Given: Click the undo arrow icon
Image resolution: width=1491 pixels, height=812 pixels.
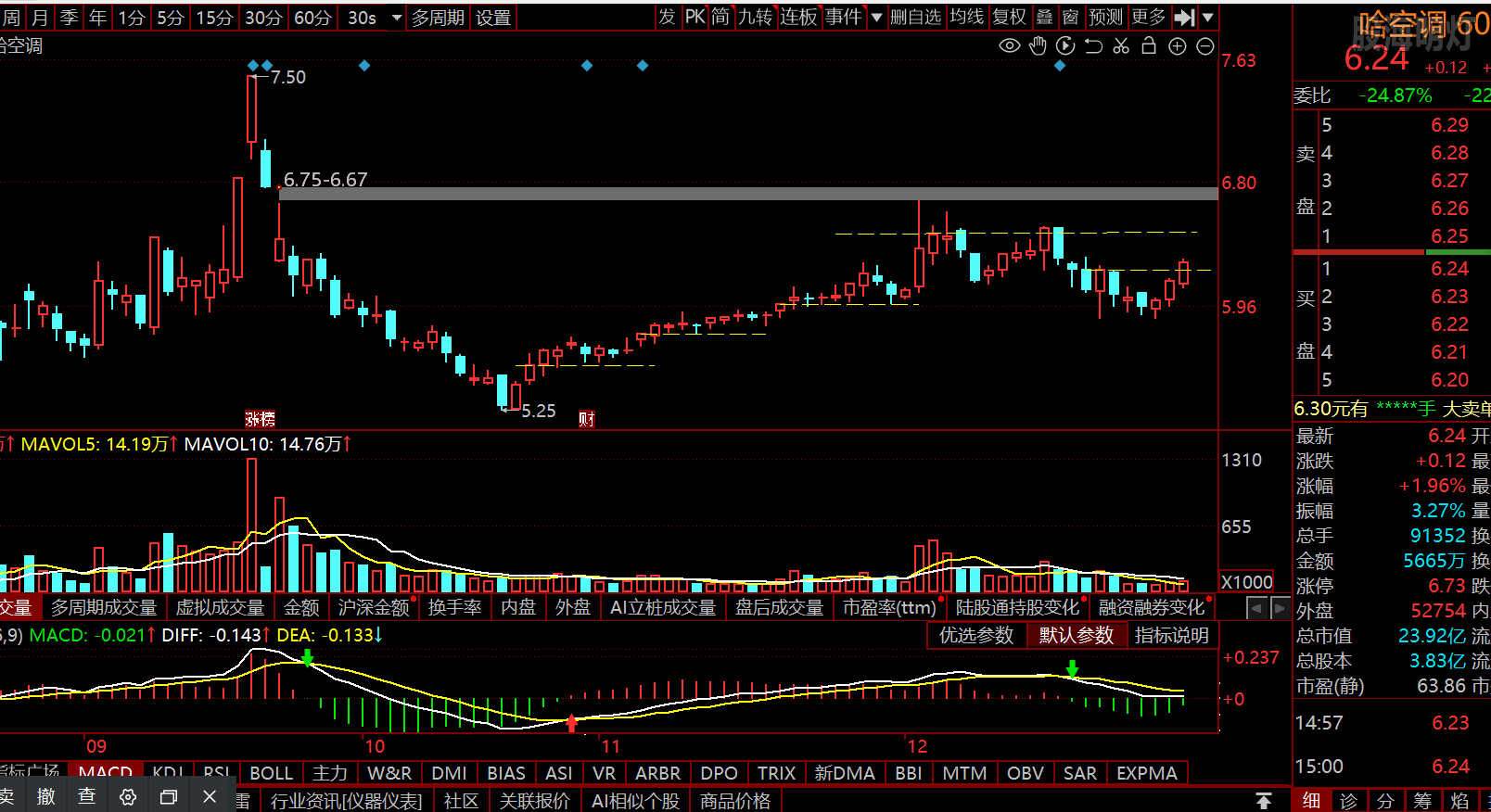Looking at the screenshot, I should click(1093, 45).
